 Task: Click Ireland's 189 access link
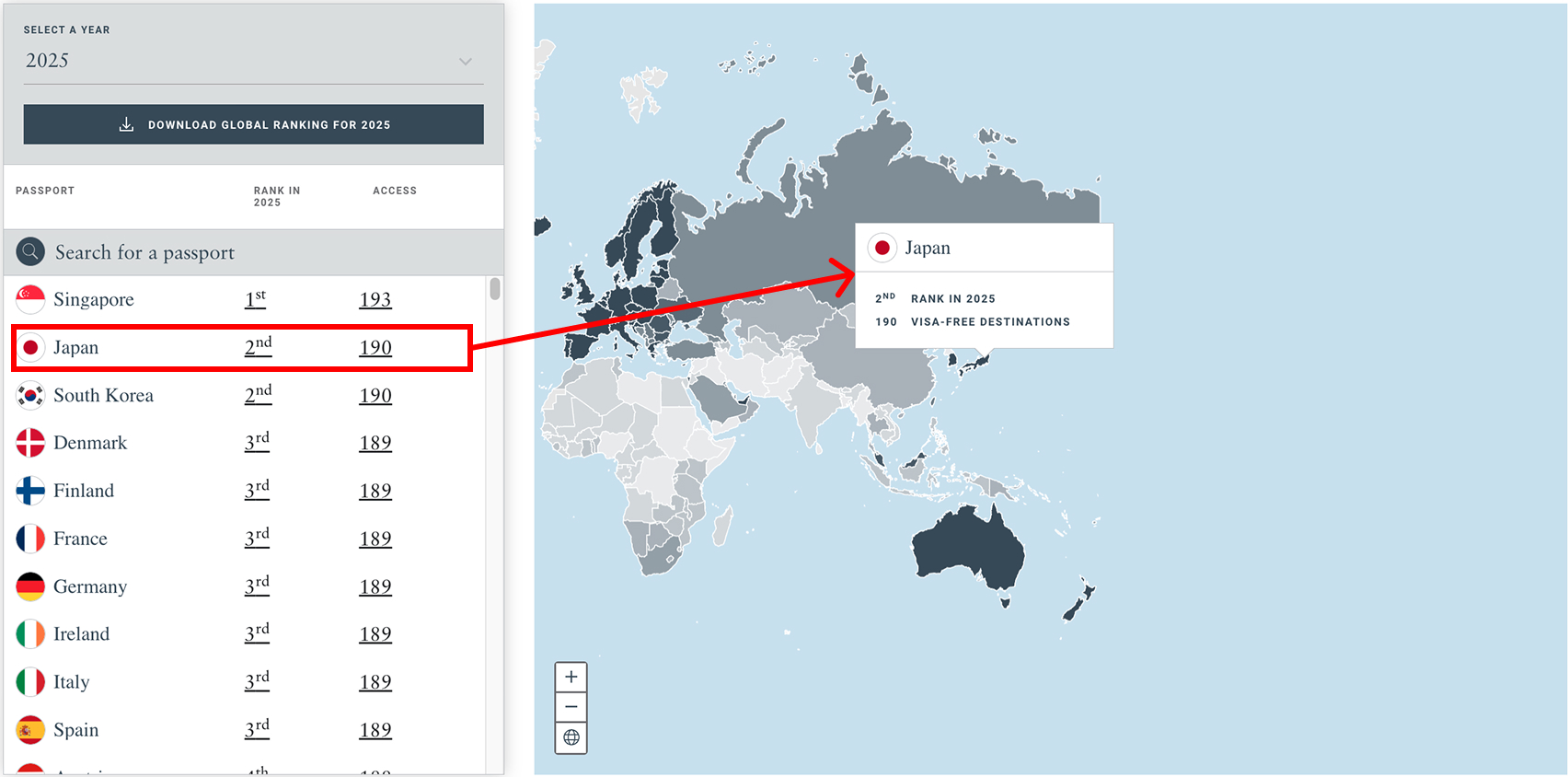point(375,634)
